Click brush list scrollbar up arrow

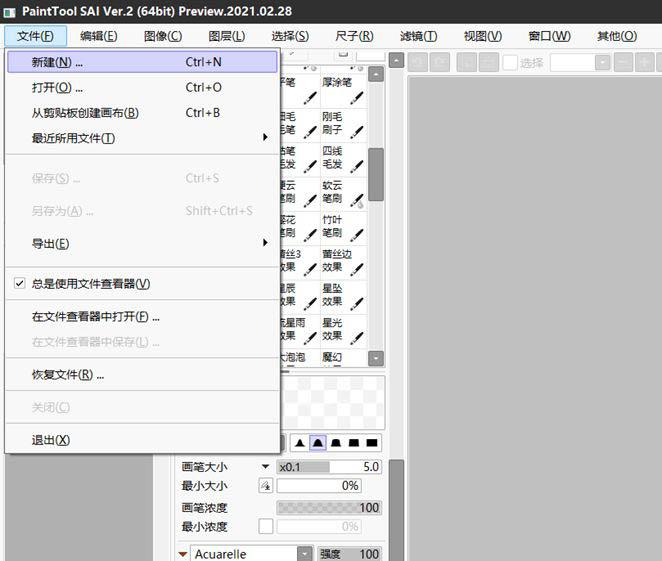click(376, 75)
